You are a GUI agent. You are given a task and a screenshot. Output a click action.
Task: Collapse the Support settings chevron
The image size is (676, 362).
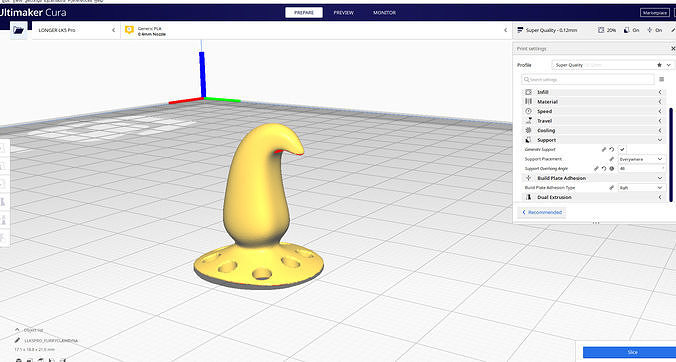tap(660, 140)
